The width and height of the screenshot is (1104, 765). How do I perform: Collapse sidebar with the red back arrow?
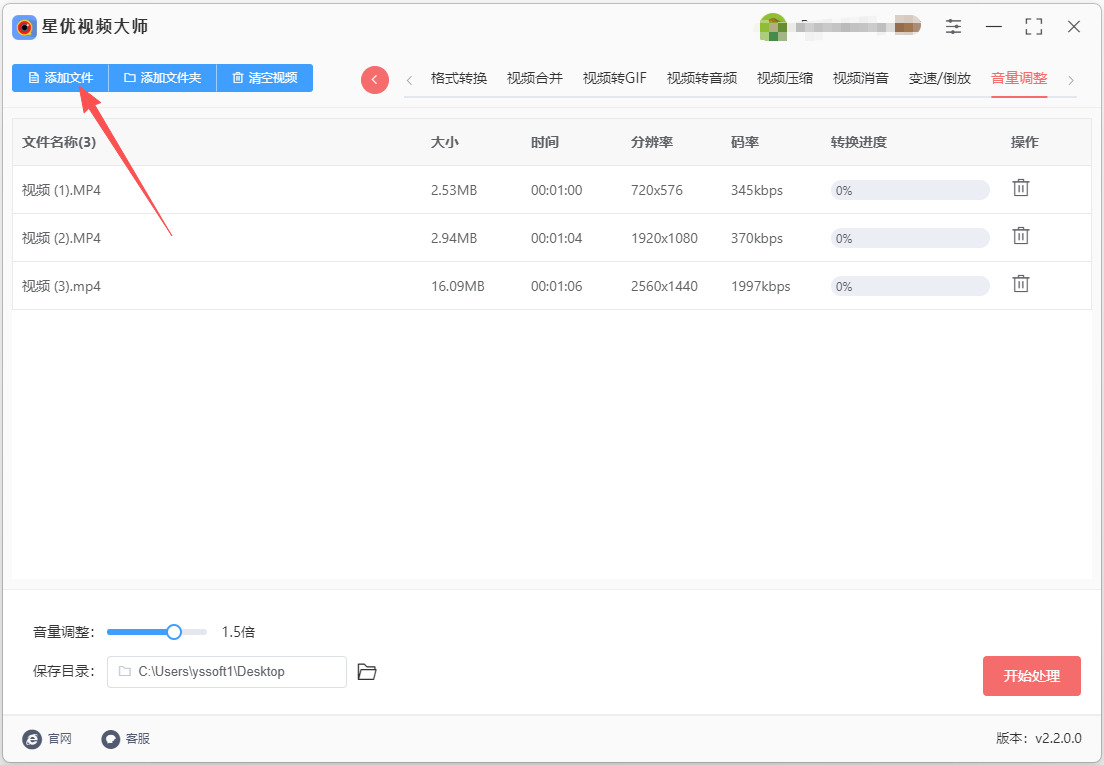[375, 80]
